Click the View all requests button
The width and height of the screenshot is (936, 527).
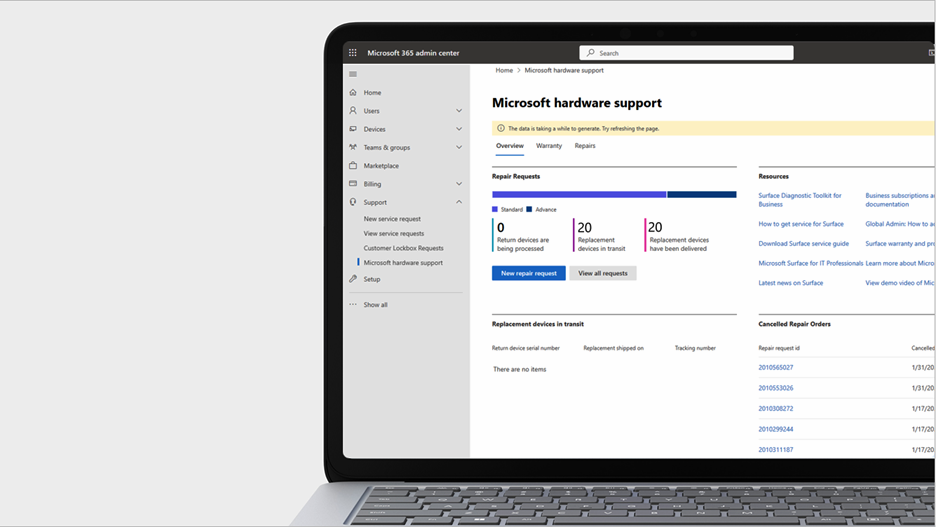click(x=603, y=273)
